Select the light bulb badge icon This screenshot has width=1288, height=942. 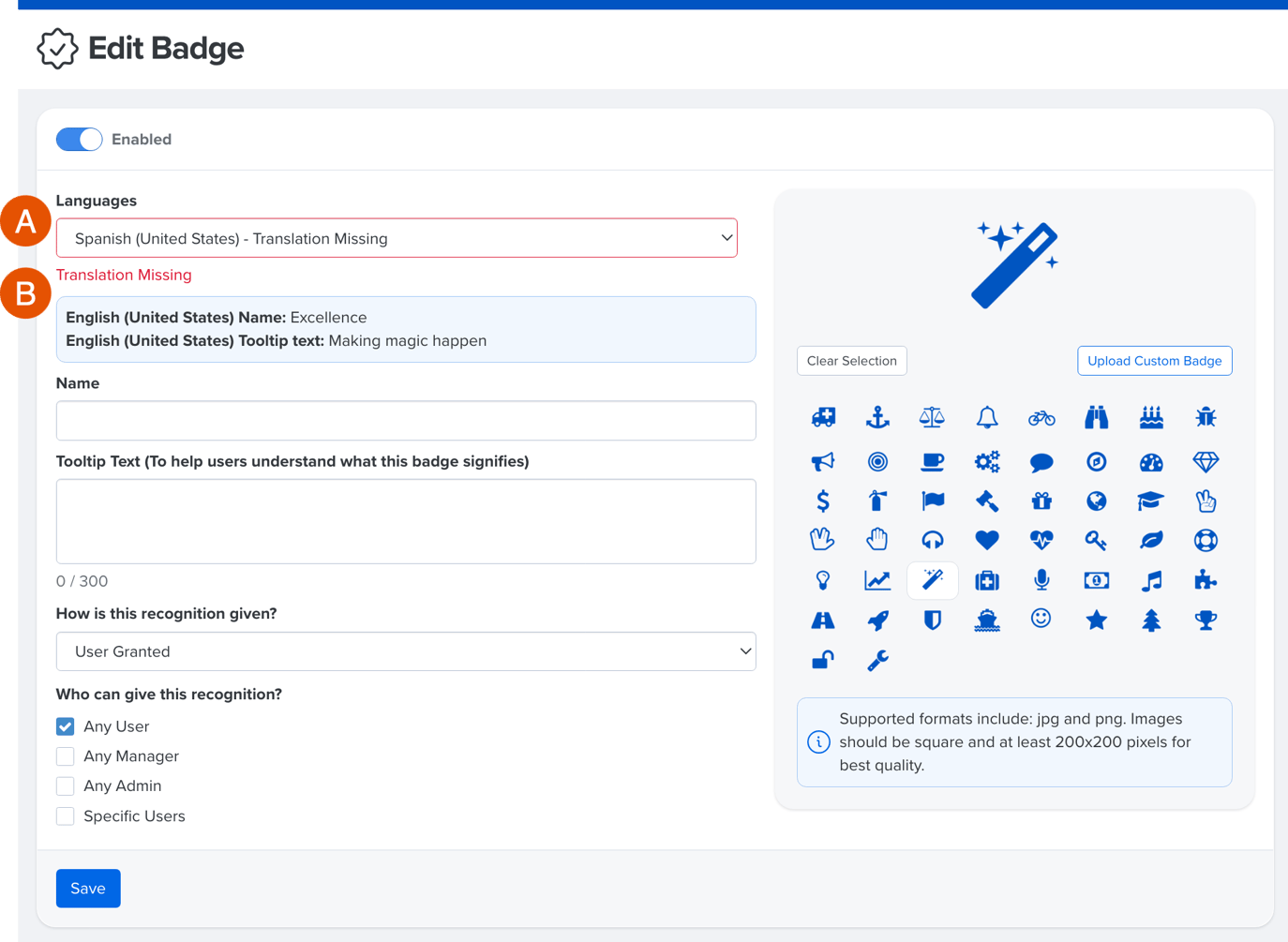coord(822,580)
